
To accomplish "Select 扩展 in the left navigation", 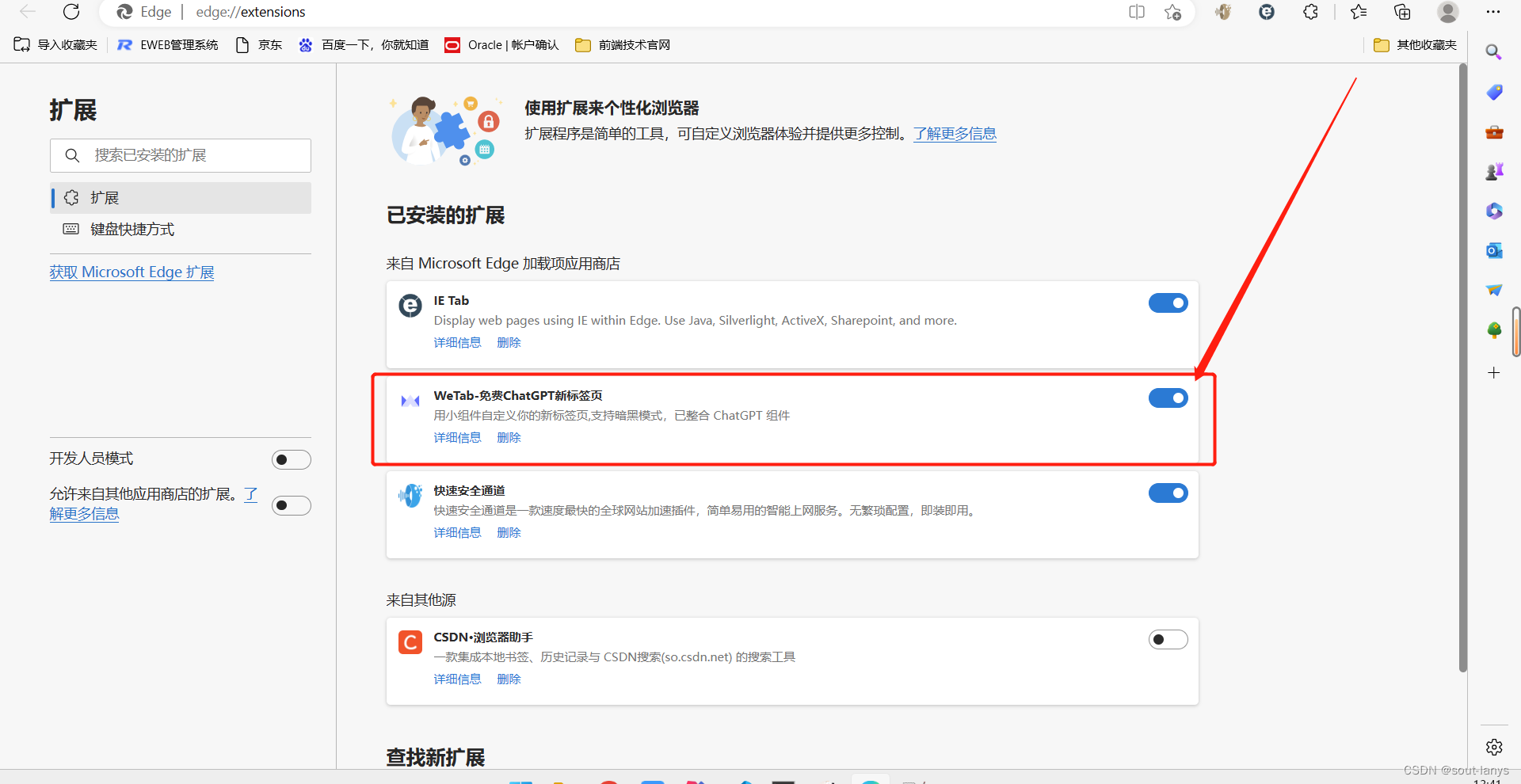I will click(181, 198).
